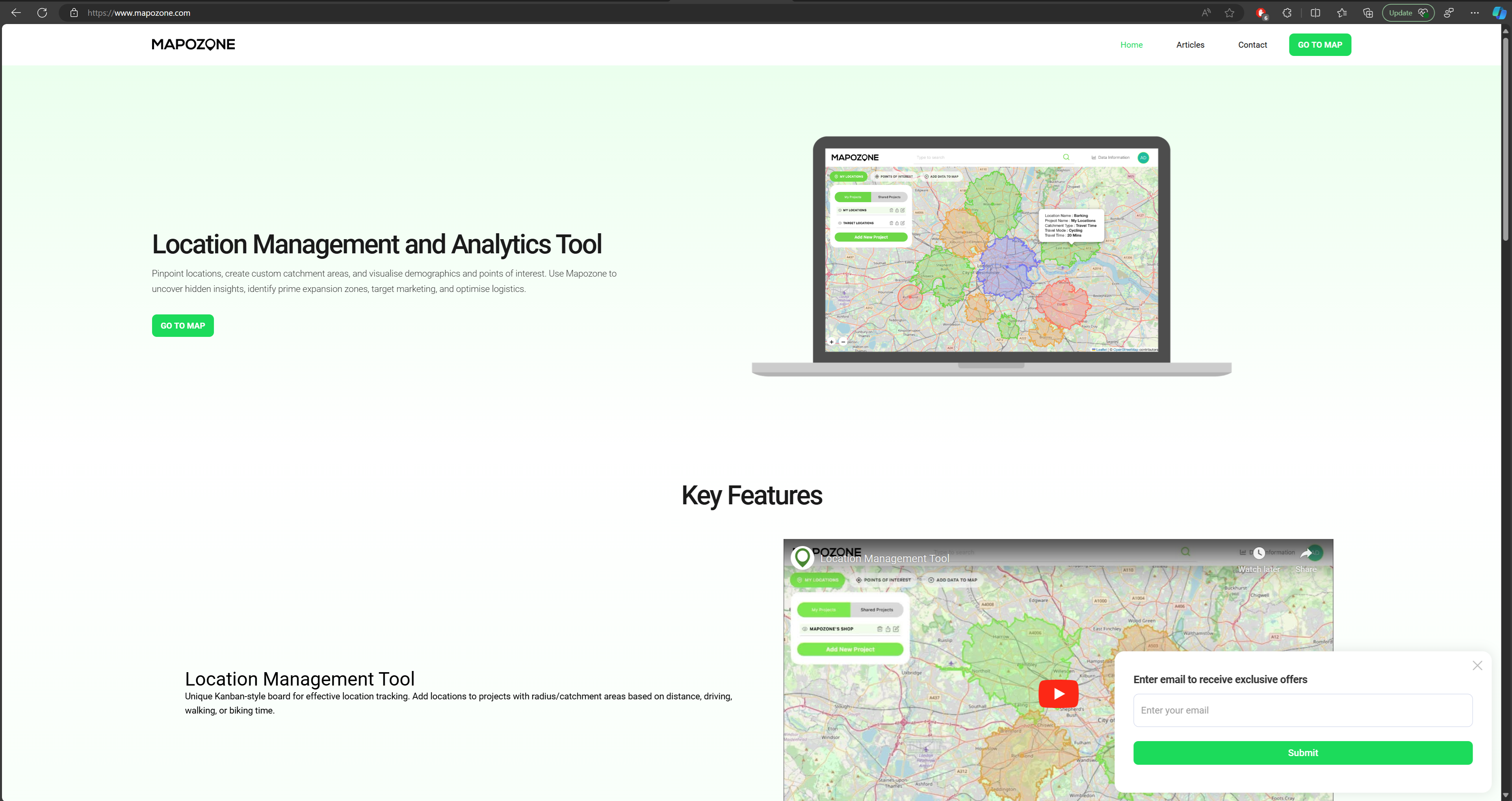
Task: Click the Key Features heading
Action: point(751,495)
